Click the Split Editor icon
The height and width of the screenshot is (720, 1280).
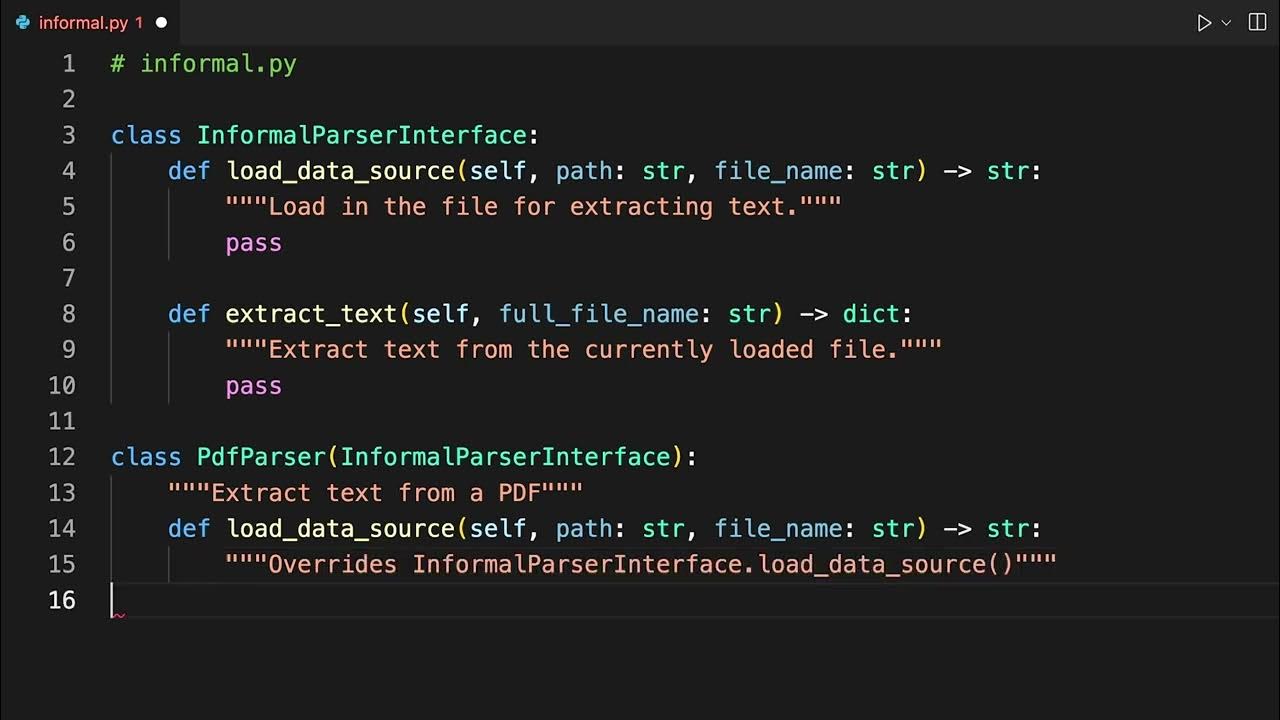(x=1258, y=23)
